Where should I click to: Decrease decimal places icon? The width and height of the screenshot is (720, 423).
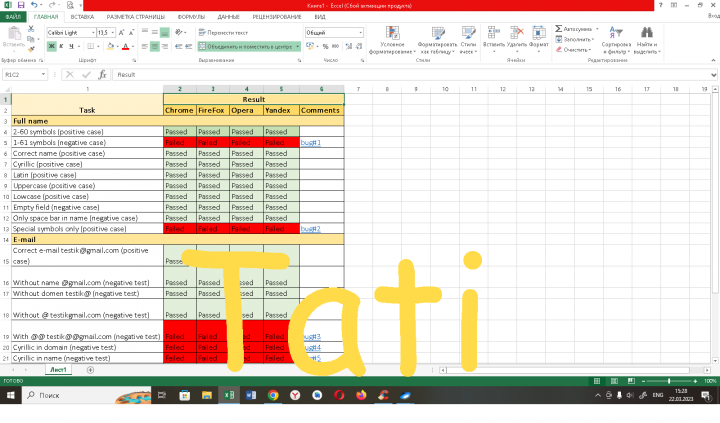pyautogui.click(x=359, y=46)
